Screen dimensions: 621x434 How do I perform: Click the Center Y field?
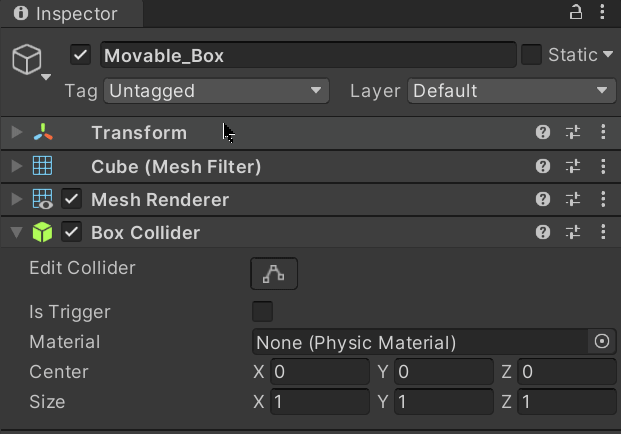tap(444, 371)
